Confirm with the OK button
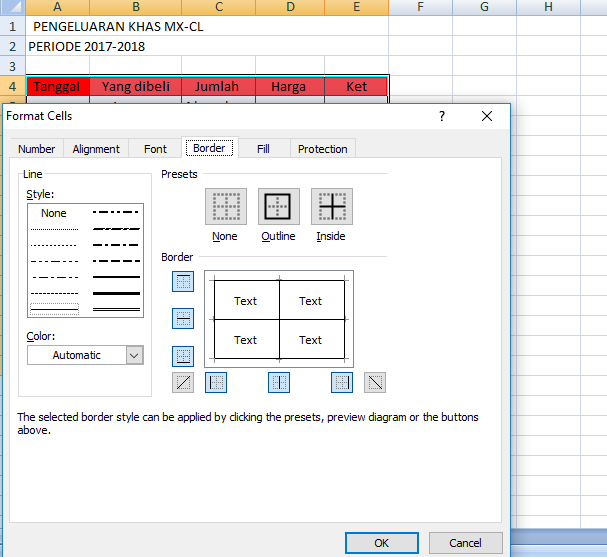 coord(382,543)
